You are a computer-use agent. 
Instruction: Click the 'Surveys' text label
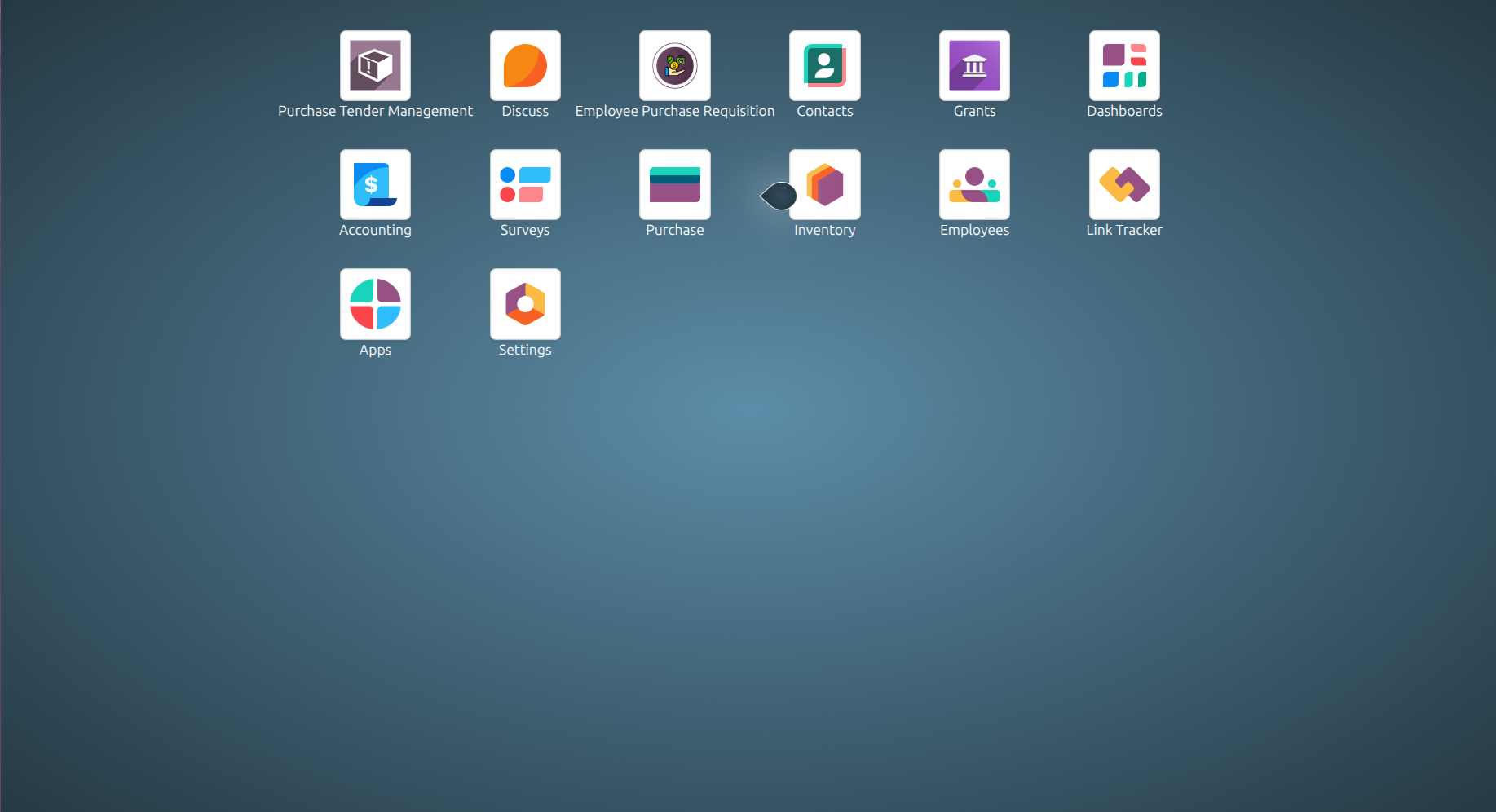[x=525, y=231]
